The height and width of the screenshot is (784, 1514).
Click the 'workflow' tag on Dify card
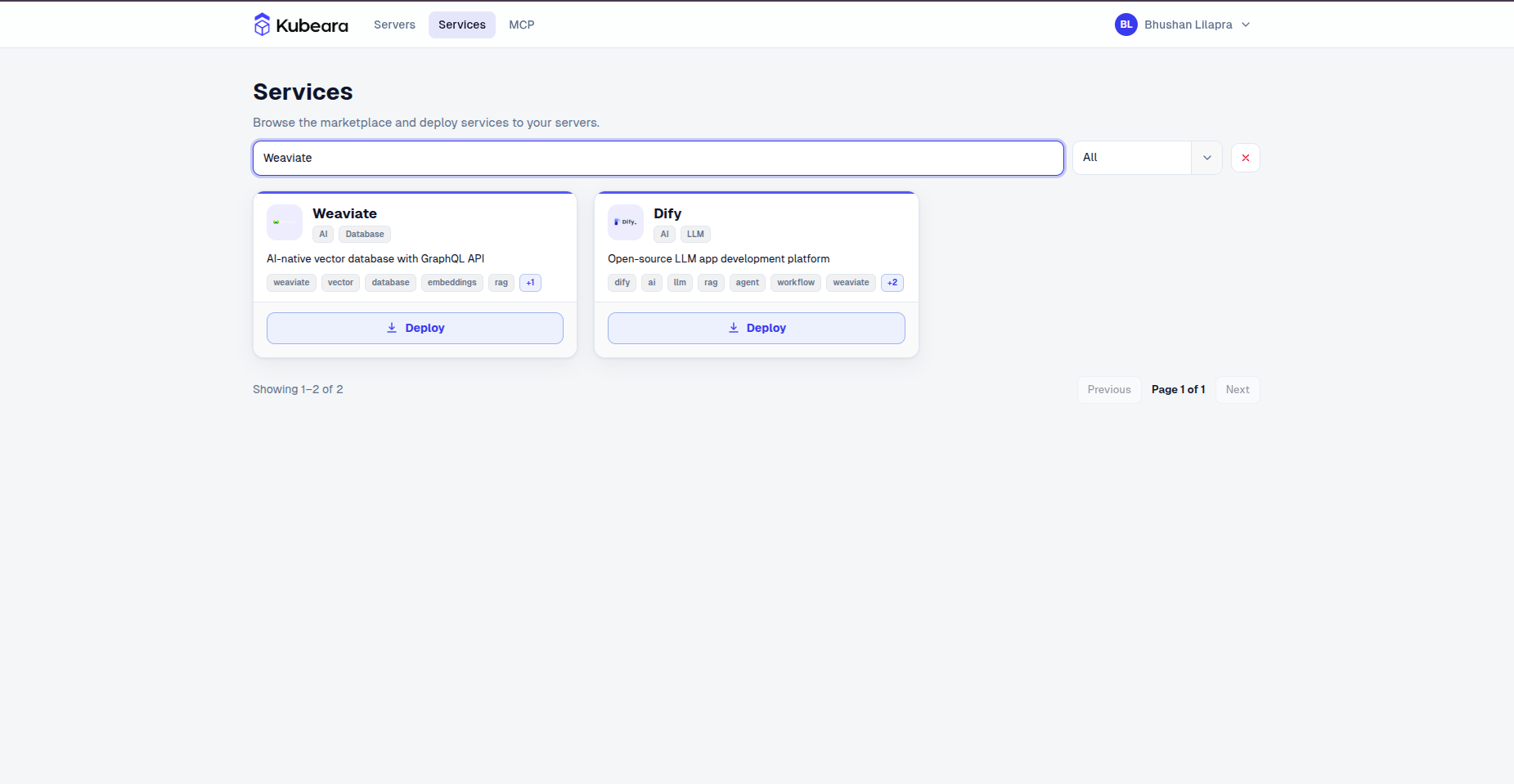[796, 283]
